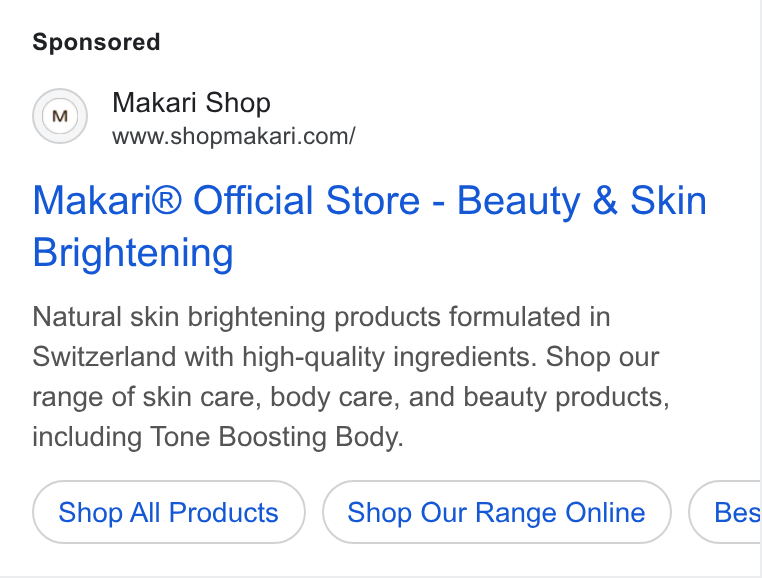Click the word 'Switzerland' in the description
This screenshot has height=578, width=762.
pyautogui.click(x=104, y=357)
